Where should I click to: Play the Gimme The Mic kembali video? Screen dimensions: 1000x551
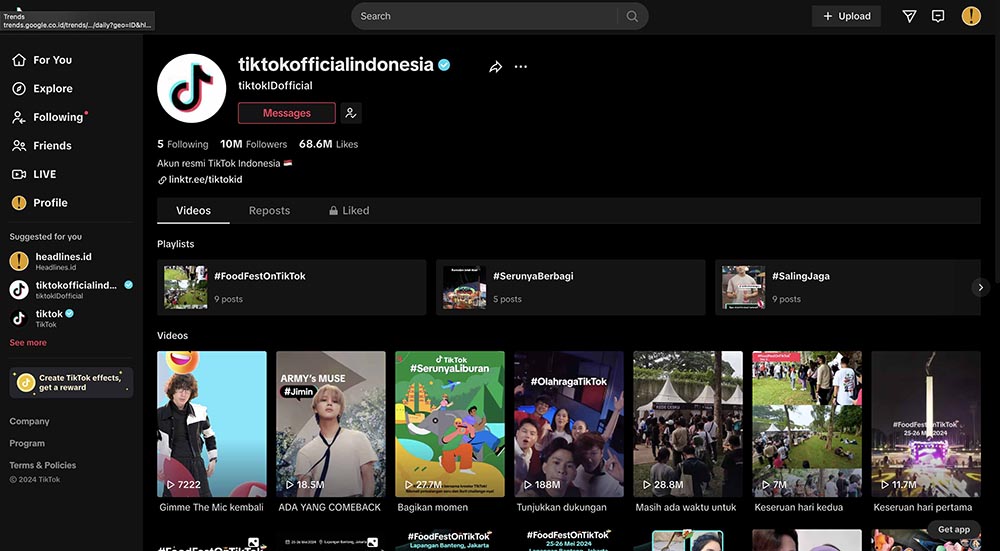(x=212, y=424)
